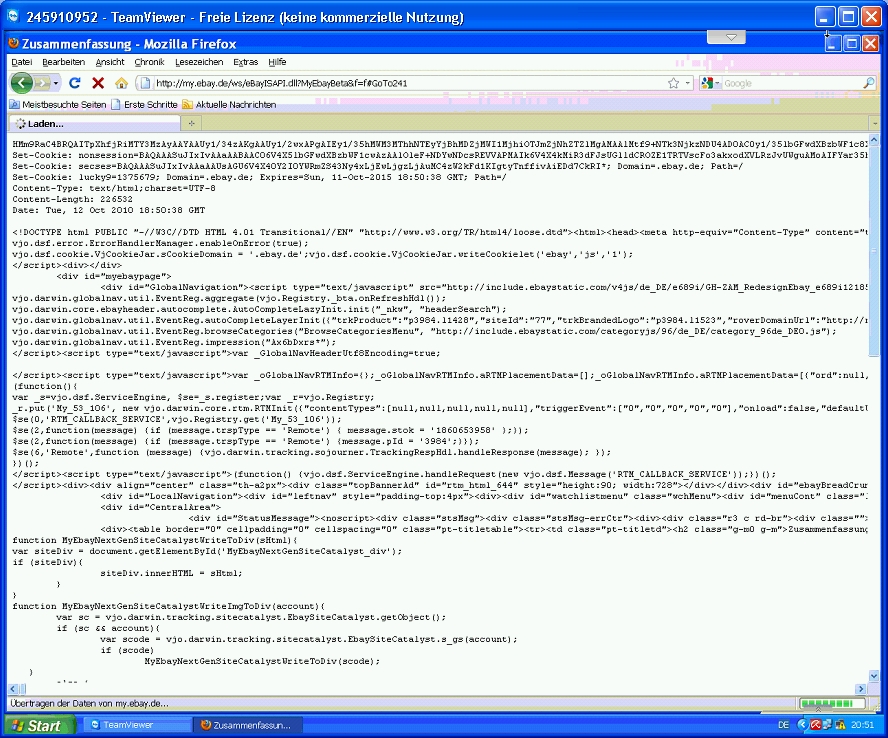The height and width of the screenshot is (738, 888).
Task: Open the Meistbesuchte Seiten bookmark folder
Action: (58, 105)
